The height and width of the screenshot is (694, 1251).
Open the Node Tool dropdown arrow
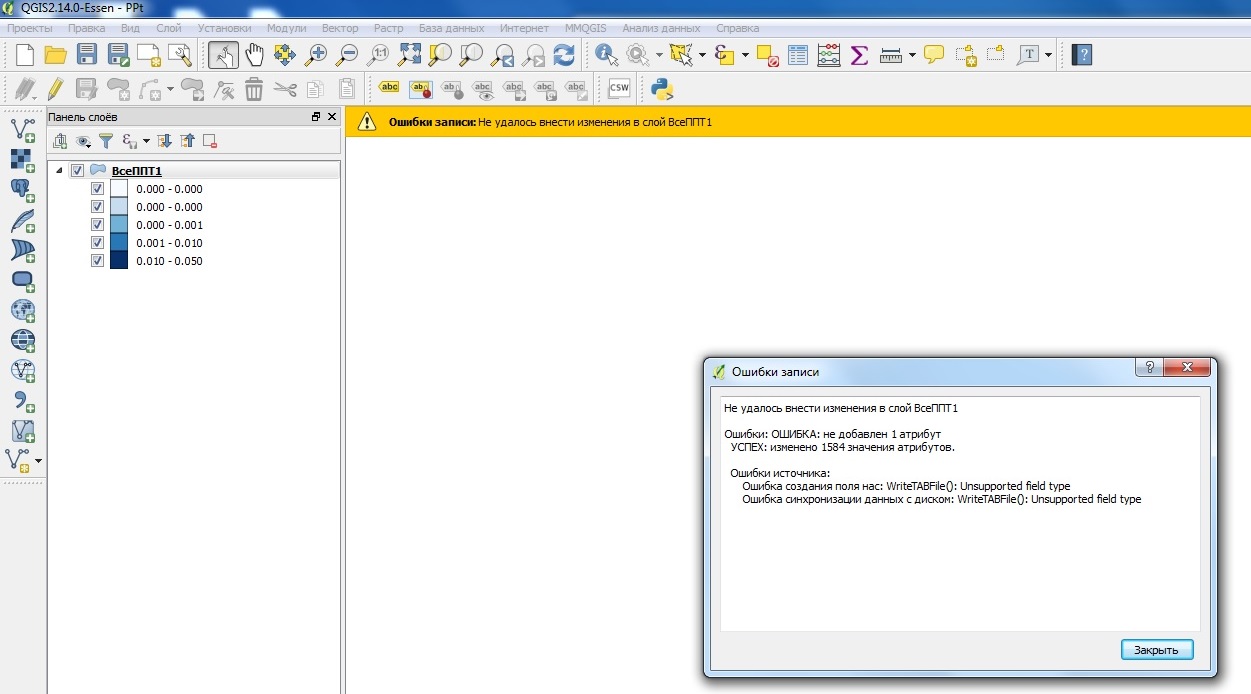pos(171,89)
